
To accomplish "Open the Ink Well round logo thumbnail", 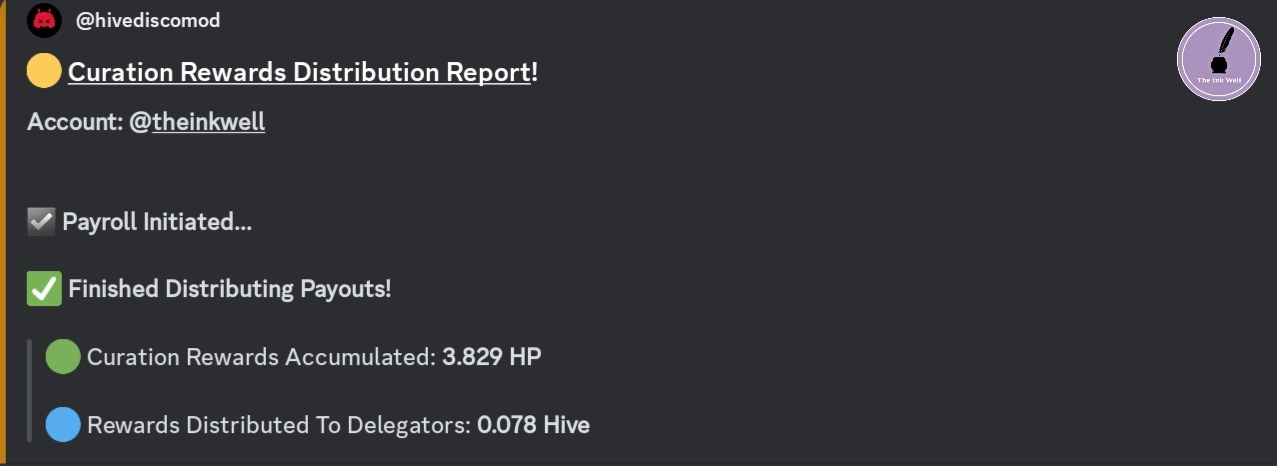I will 1218,59.
